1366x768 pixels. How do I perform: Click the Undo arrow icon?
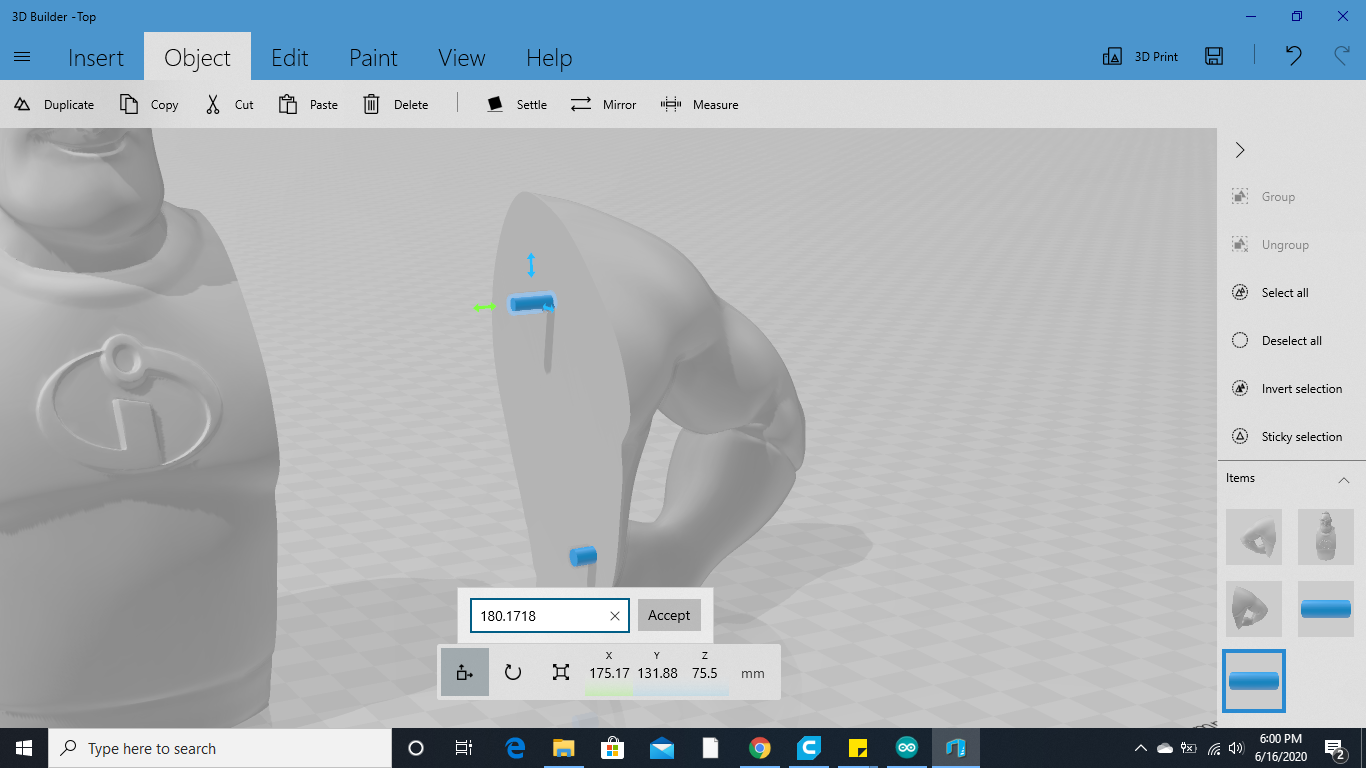pyautogui.click(x=1292, y=57)
